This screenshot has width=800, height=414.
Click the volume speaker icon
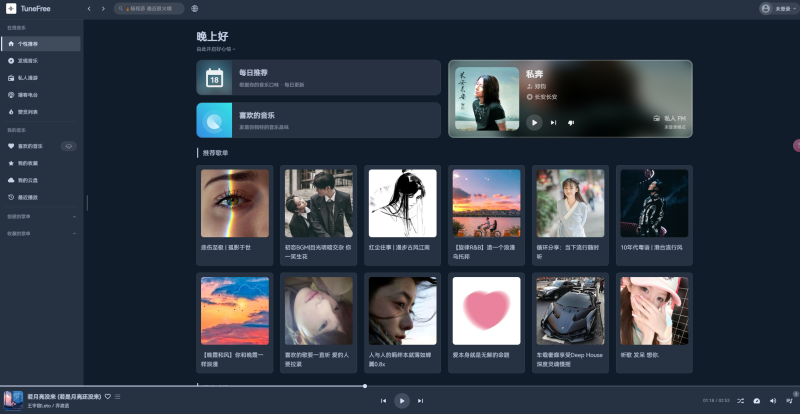click(773, 401)
